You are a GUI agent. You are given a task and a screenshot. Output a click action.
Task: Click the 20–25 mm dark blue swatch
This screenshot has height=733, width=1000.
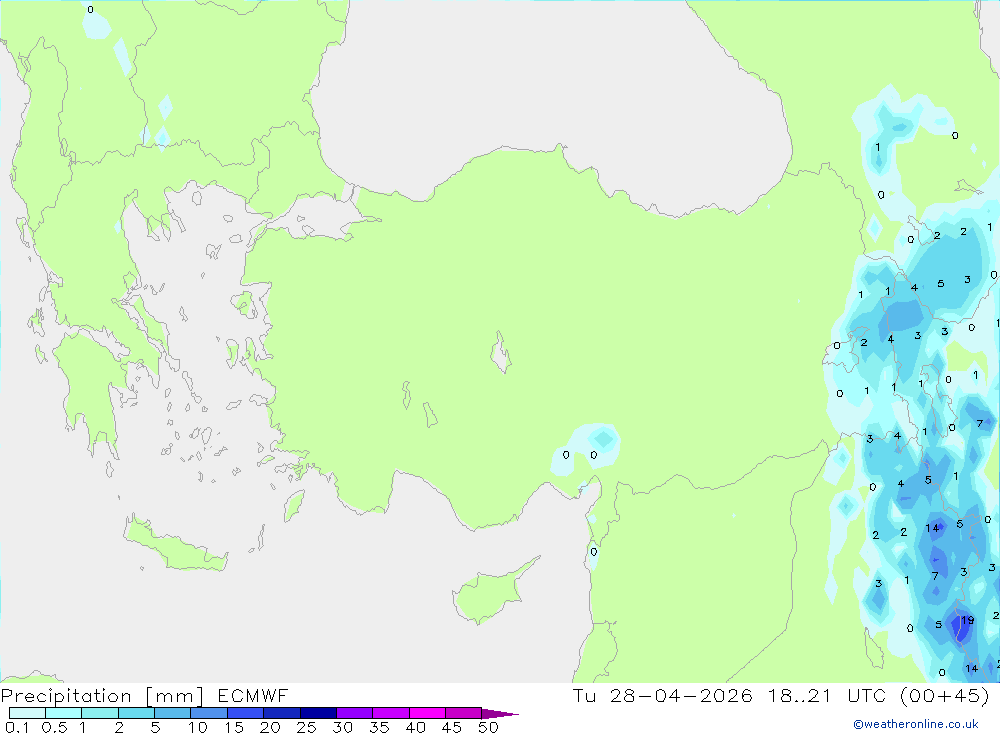click(282, 713)
